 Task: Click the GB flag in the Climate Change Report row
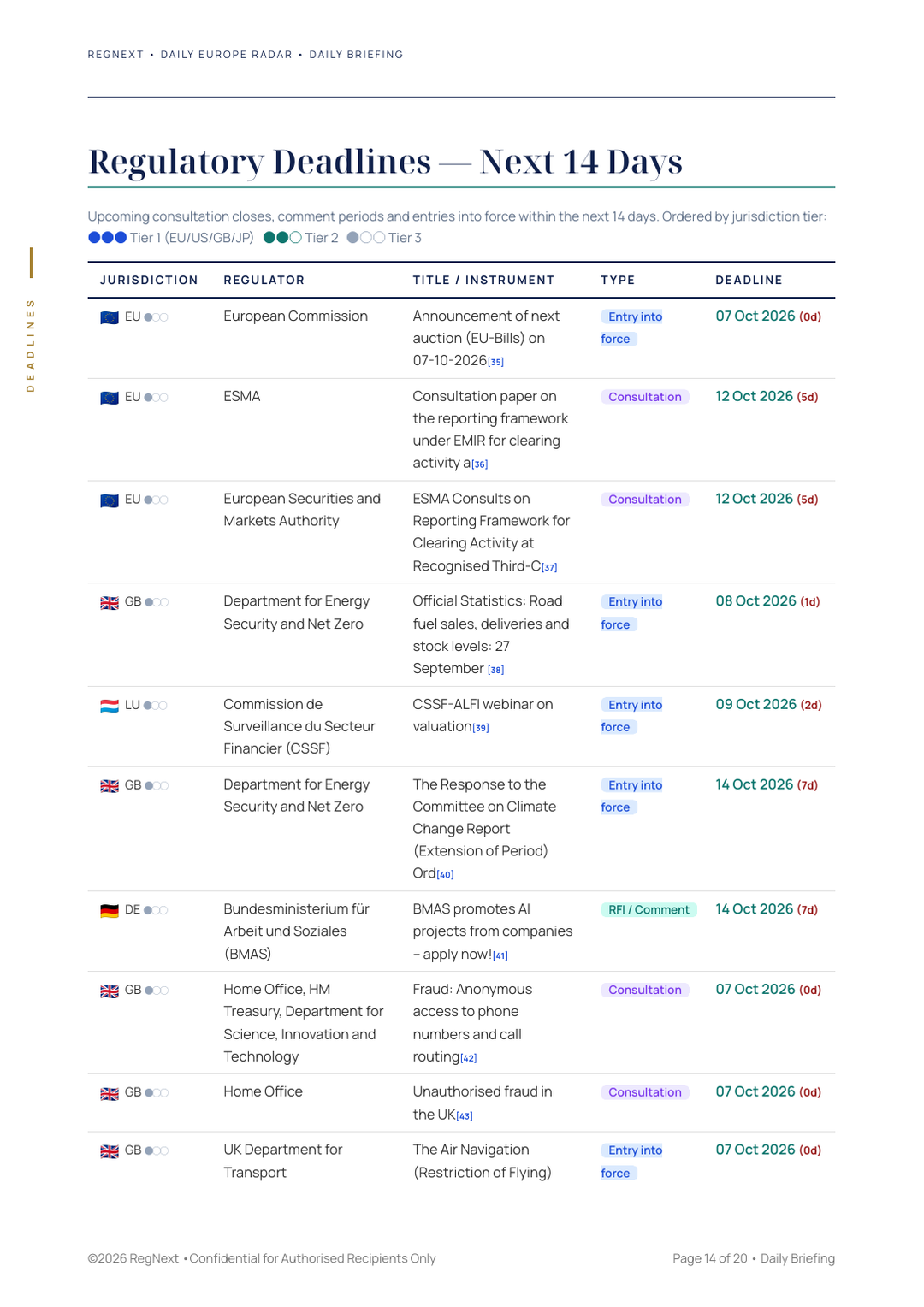pos(110,786)
